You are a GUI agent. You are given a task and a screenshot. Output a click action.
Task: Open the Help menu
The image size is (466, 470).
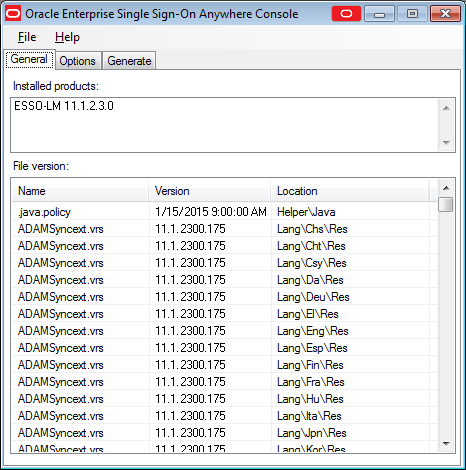coord(67,37)
